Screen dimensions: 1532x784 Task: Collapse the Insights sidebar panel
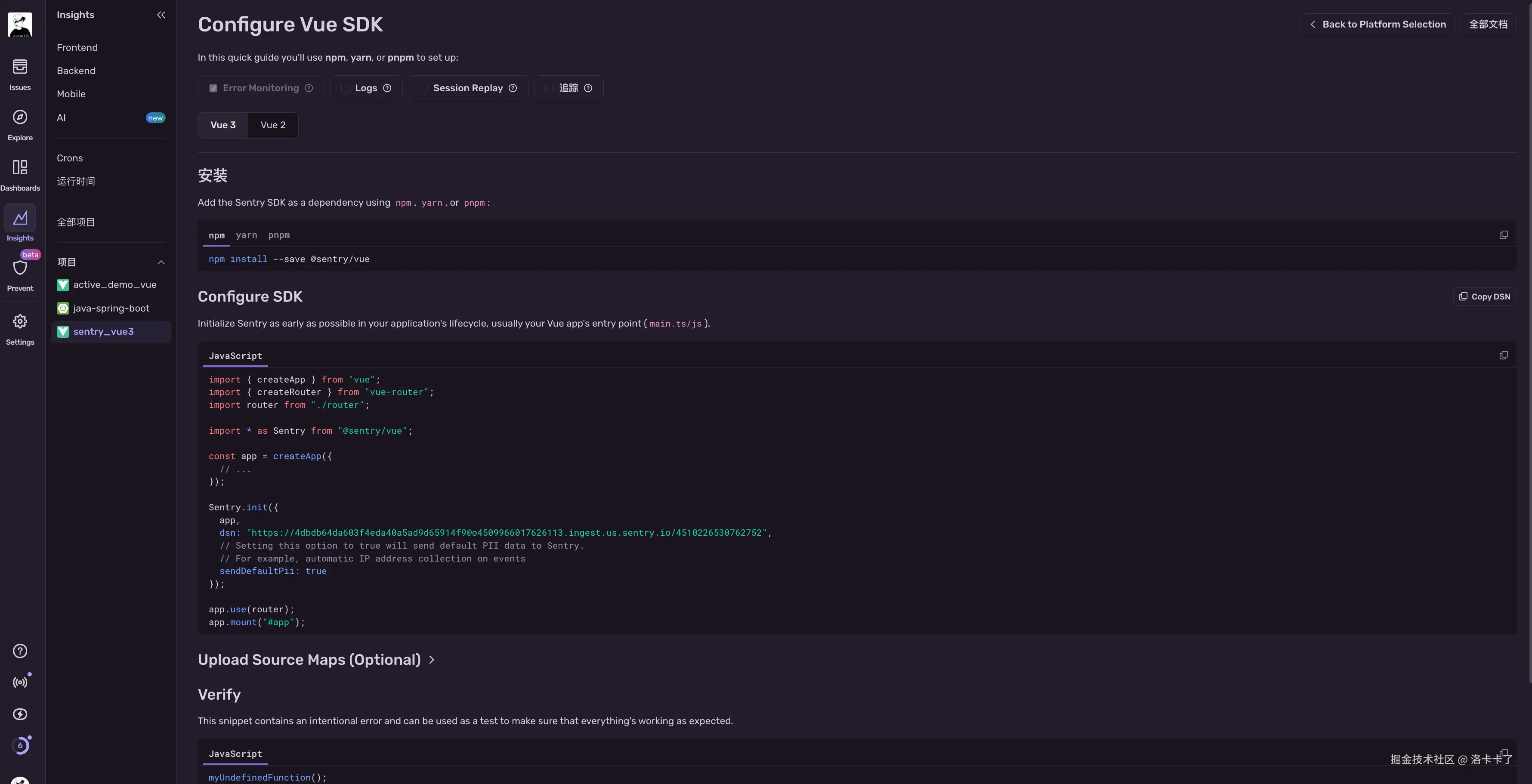click(161, 15)
